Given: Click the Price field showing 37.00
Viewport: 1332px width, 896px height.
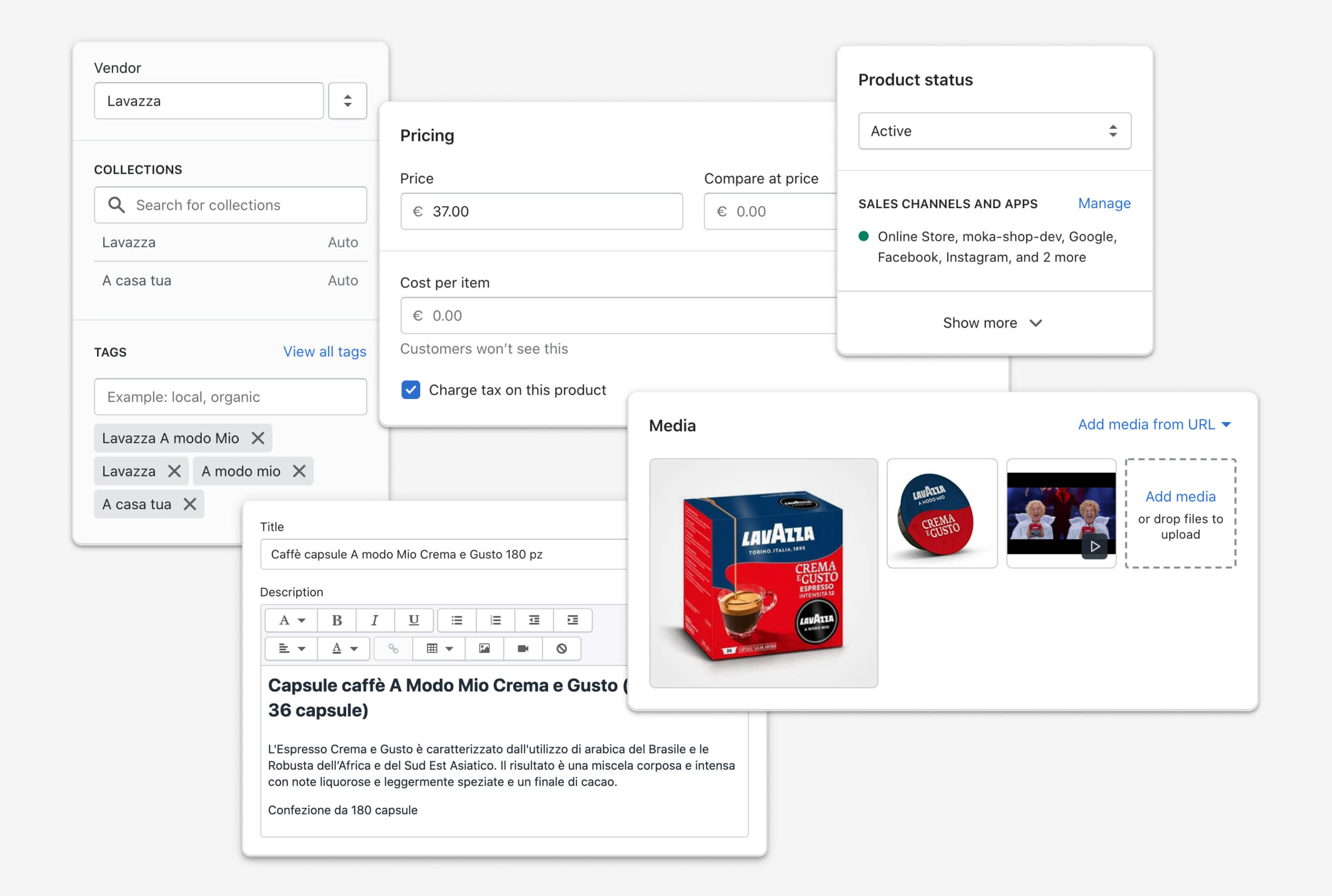Looking at the screenshot, I should 541,212.
